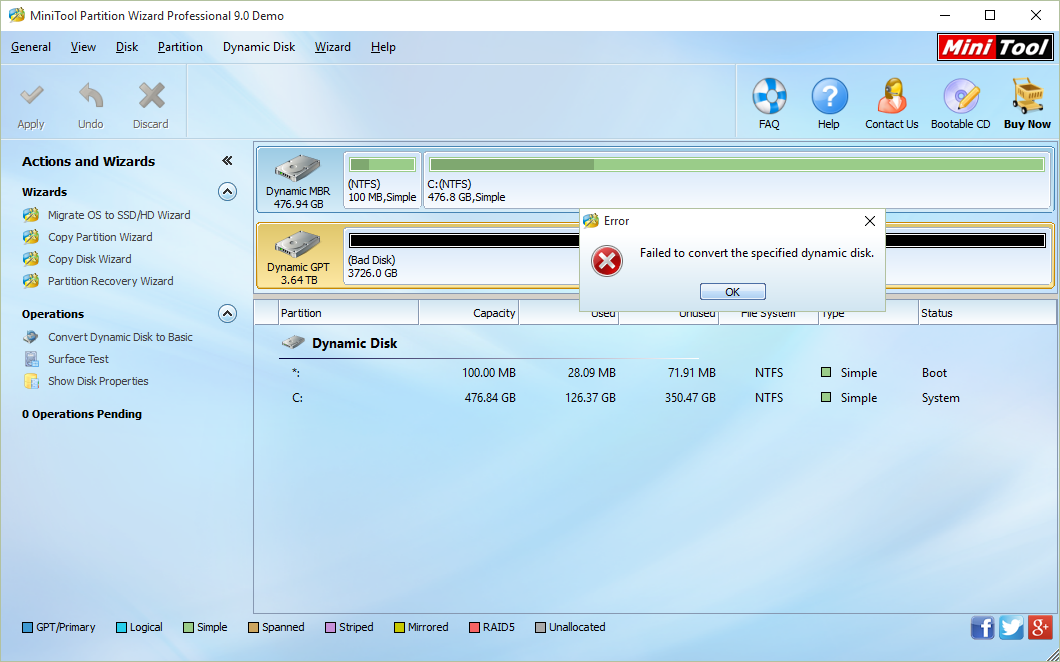Open the Help question mark icon

tap(829, 96)
